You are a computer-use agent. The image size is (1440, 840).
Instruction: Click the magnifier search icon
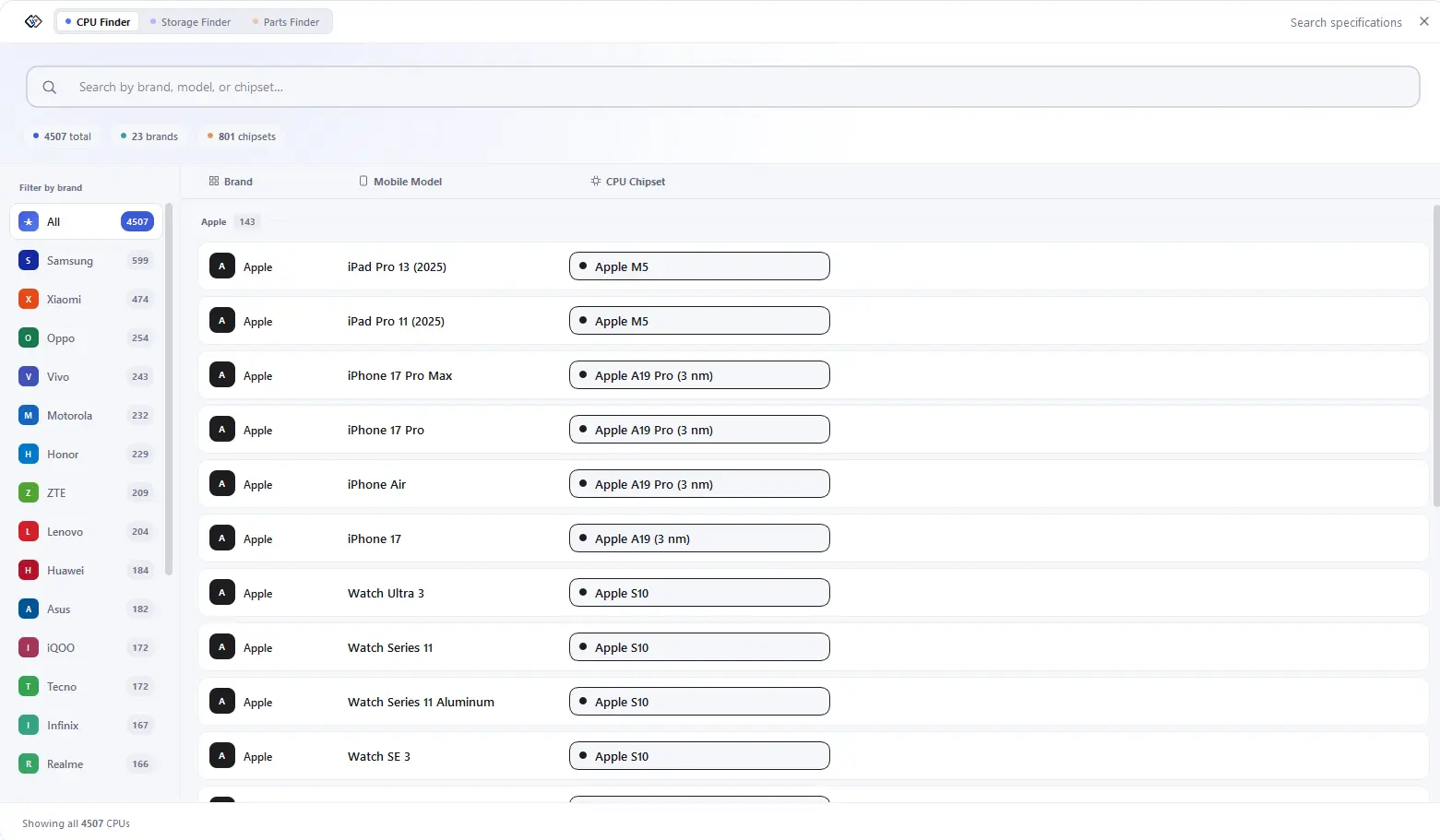(x=50, y=87)
